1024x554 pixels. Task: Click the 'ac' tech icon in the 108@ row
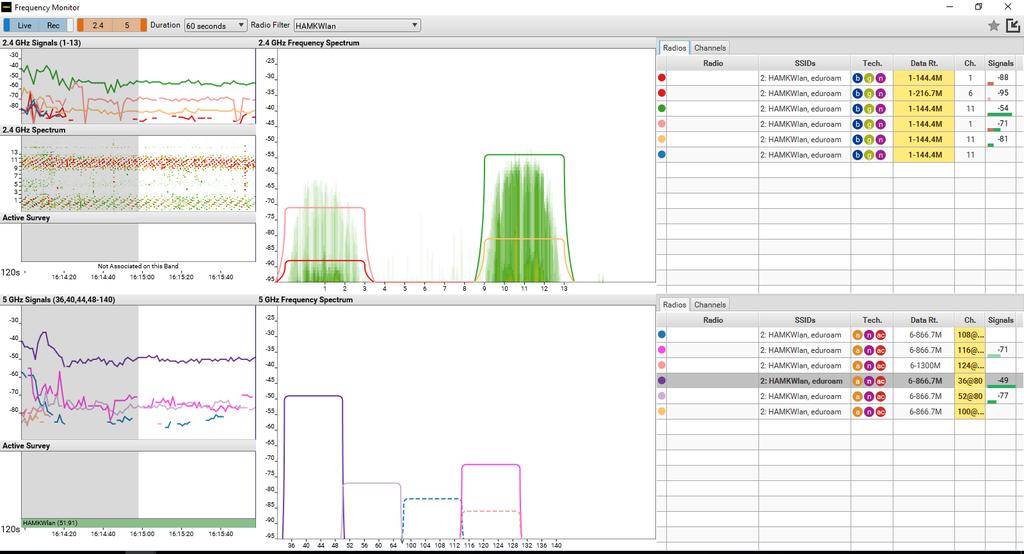click(x=880, y=335)
